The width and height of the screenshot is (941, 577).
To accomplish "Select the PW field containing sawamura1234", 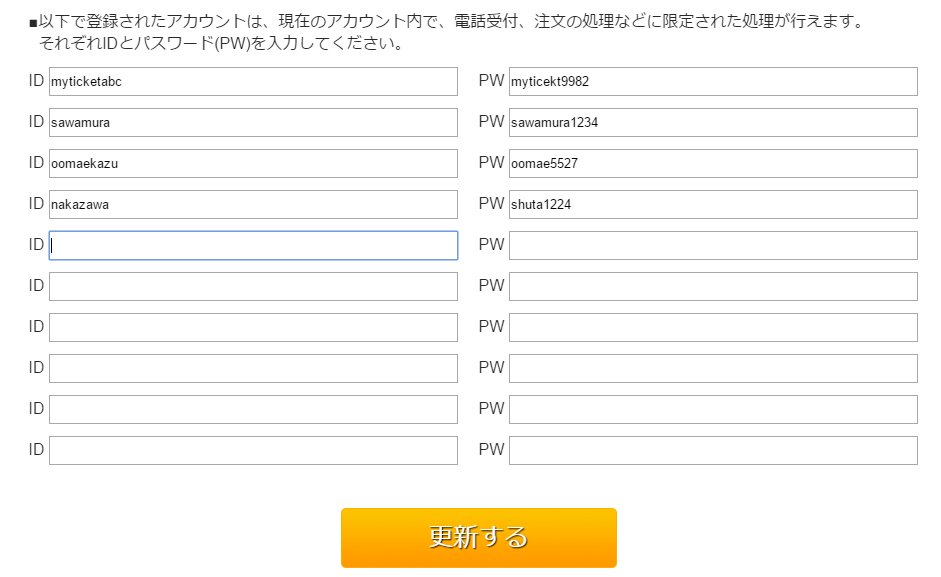I will point(713,122).
